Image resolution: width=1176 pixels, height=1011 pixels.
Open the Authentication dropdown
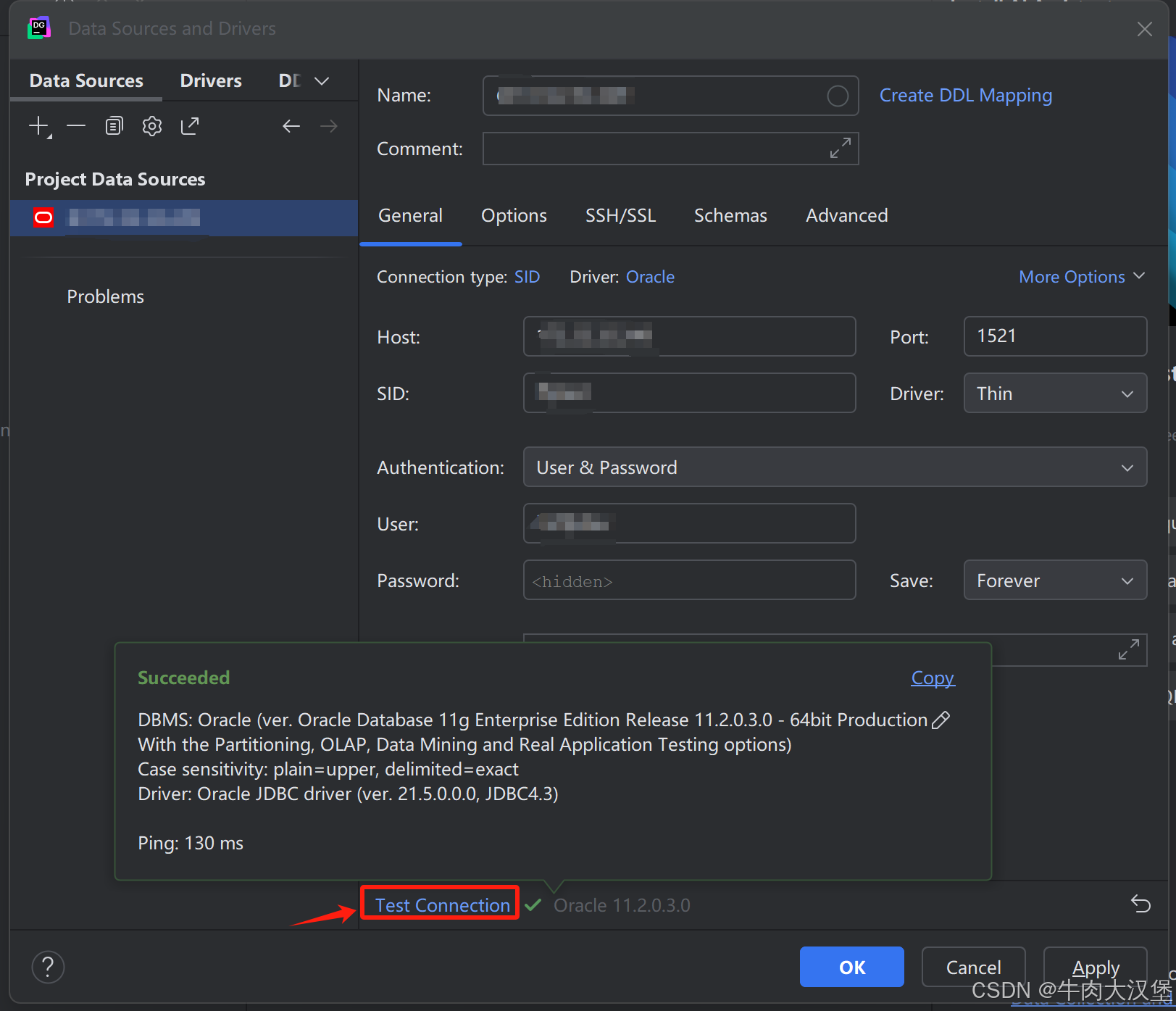[835, 467]
